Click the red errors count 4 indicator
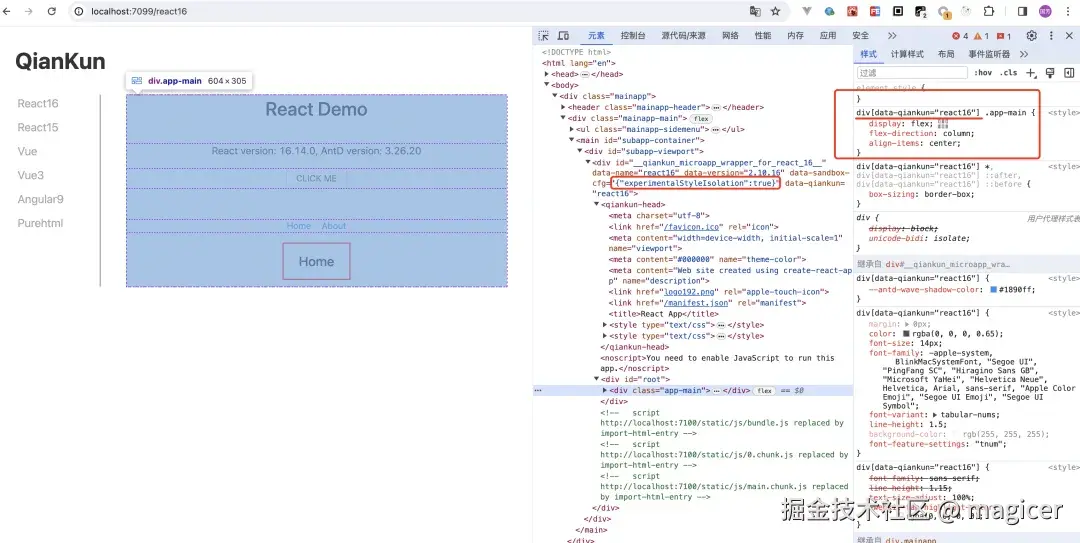 click(960, 36)
